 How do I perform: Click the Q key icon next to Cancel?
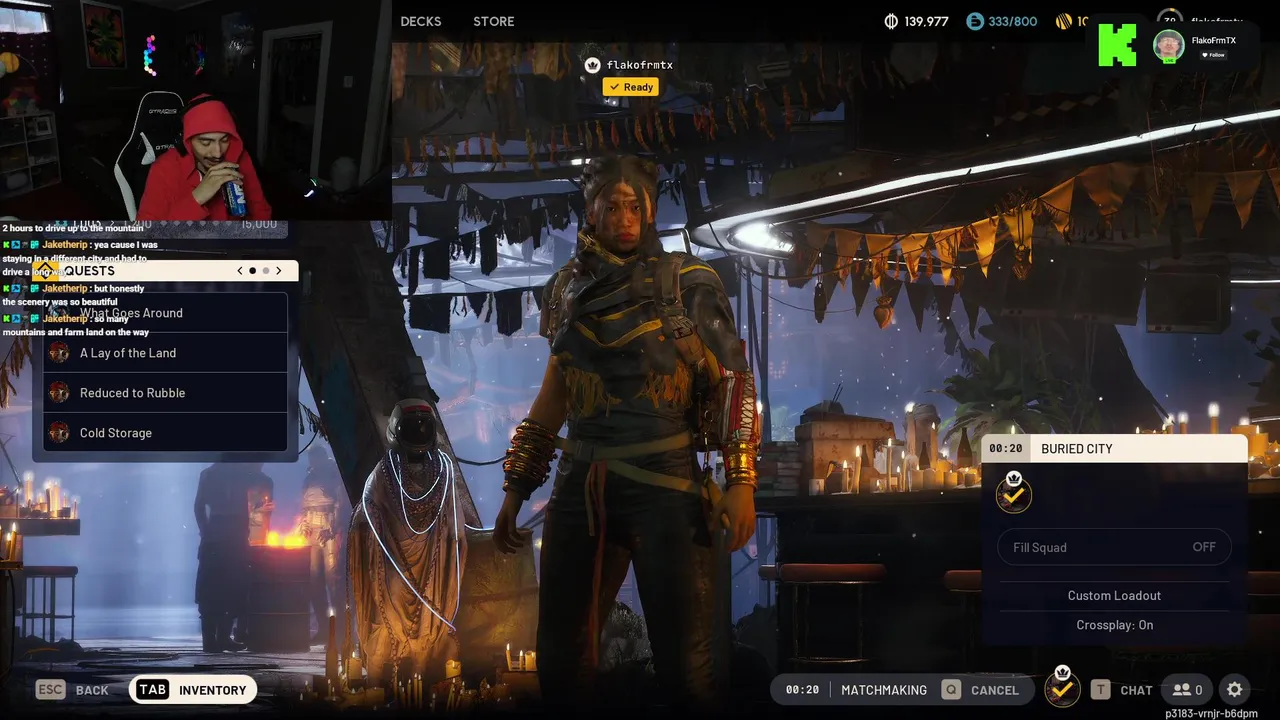coord(951,690)
